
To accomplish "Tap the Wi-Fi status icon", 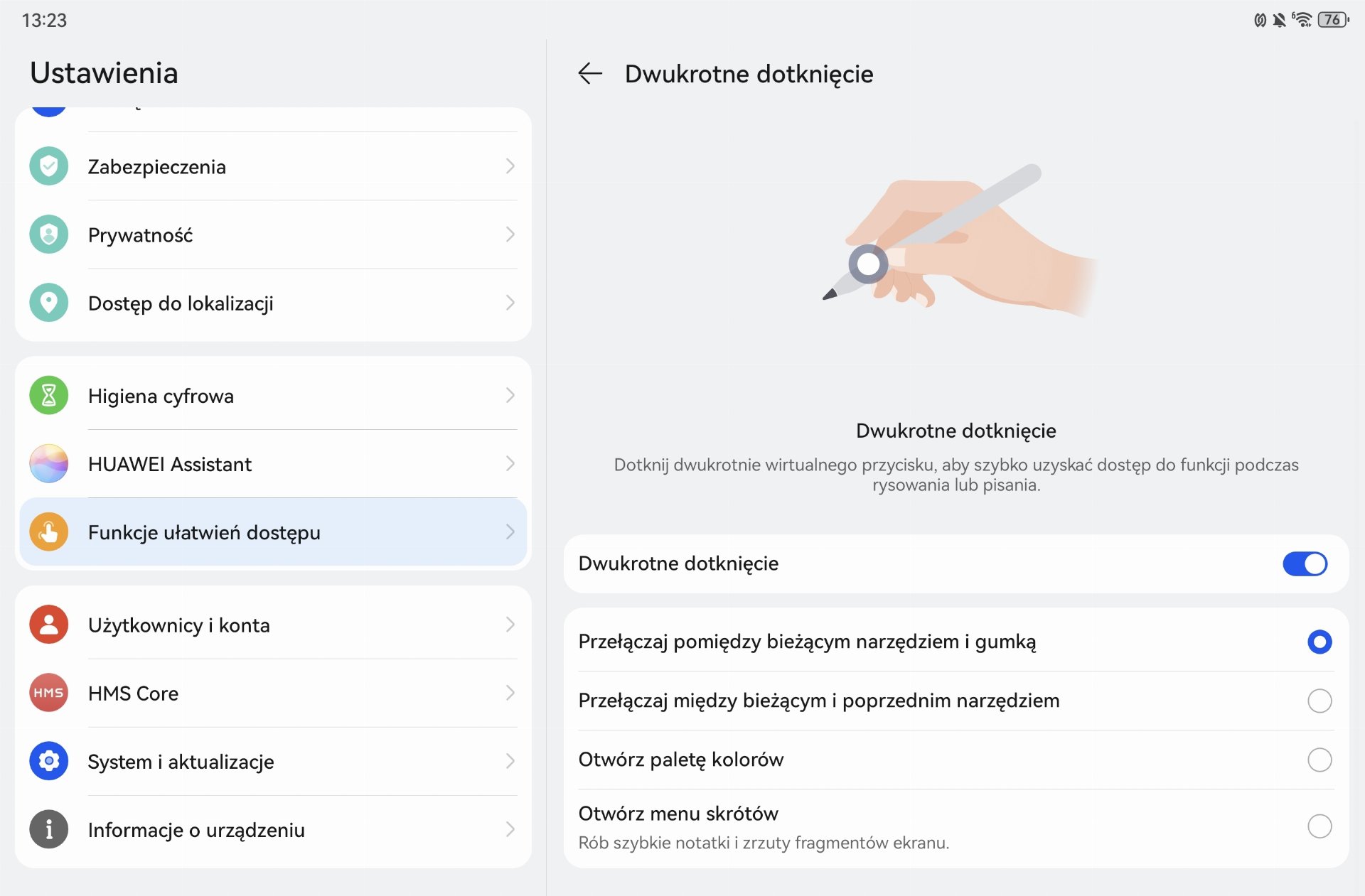I will tap(1302, 20).
